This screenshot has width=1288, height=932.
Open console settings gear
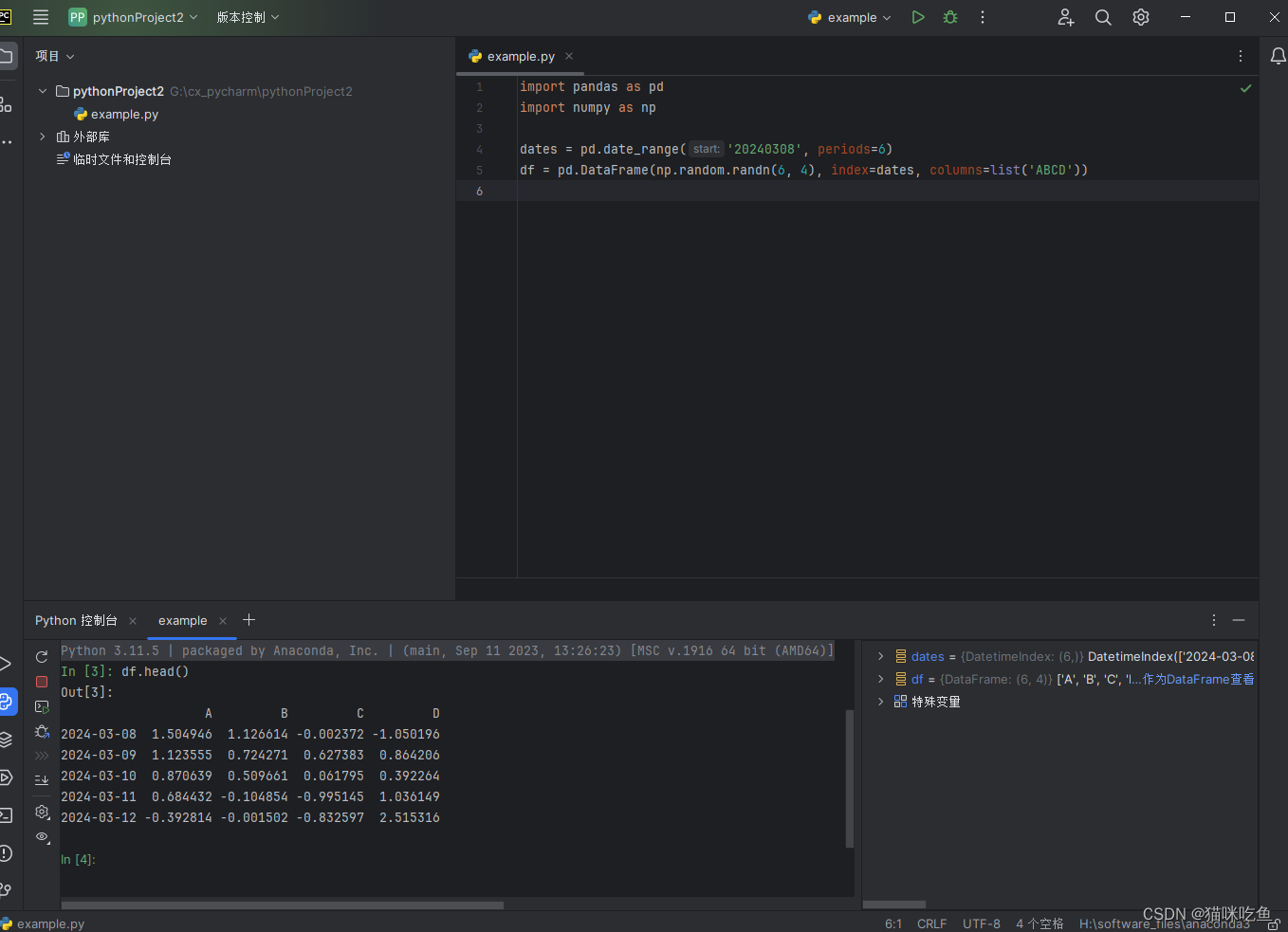42,813
